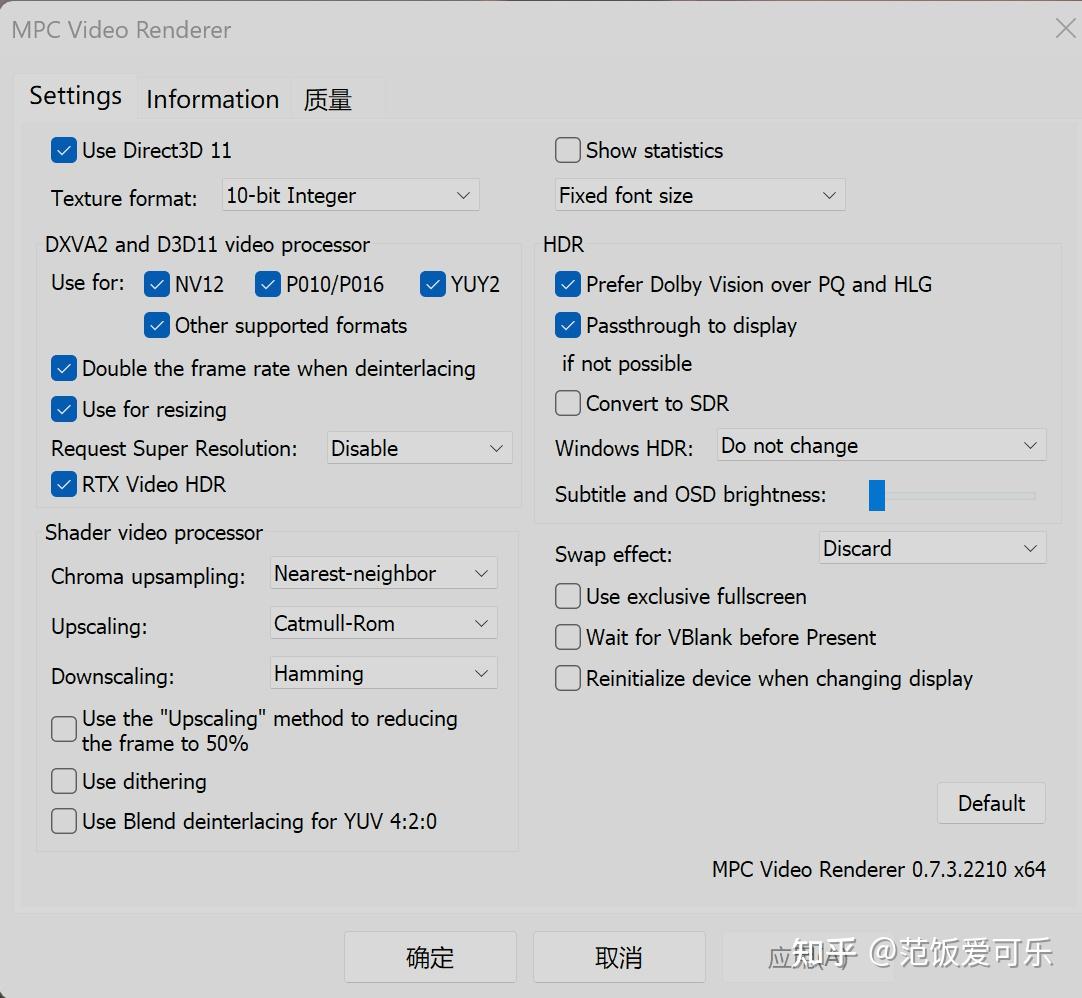
Task: Open the 质量 tab
Action: [327, 99]
